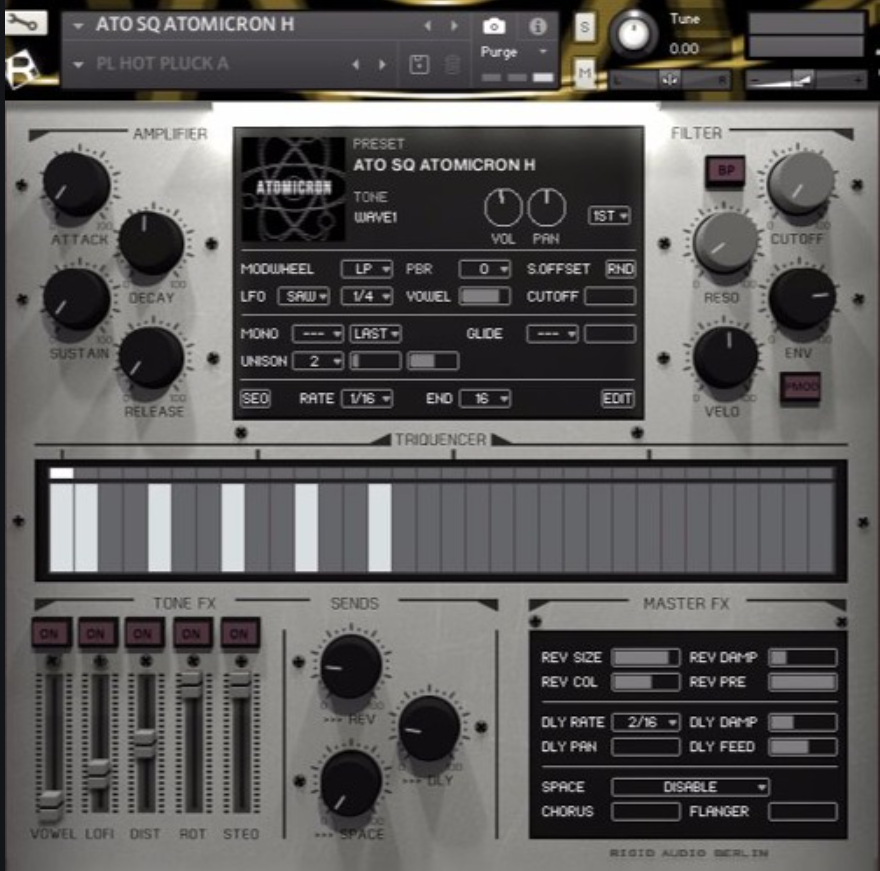880x871 pixels.
Task: Open the SPACE DISABLE dropdown
Action: (690, 787)
